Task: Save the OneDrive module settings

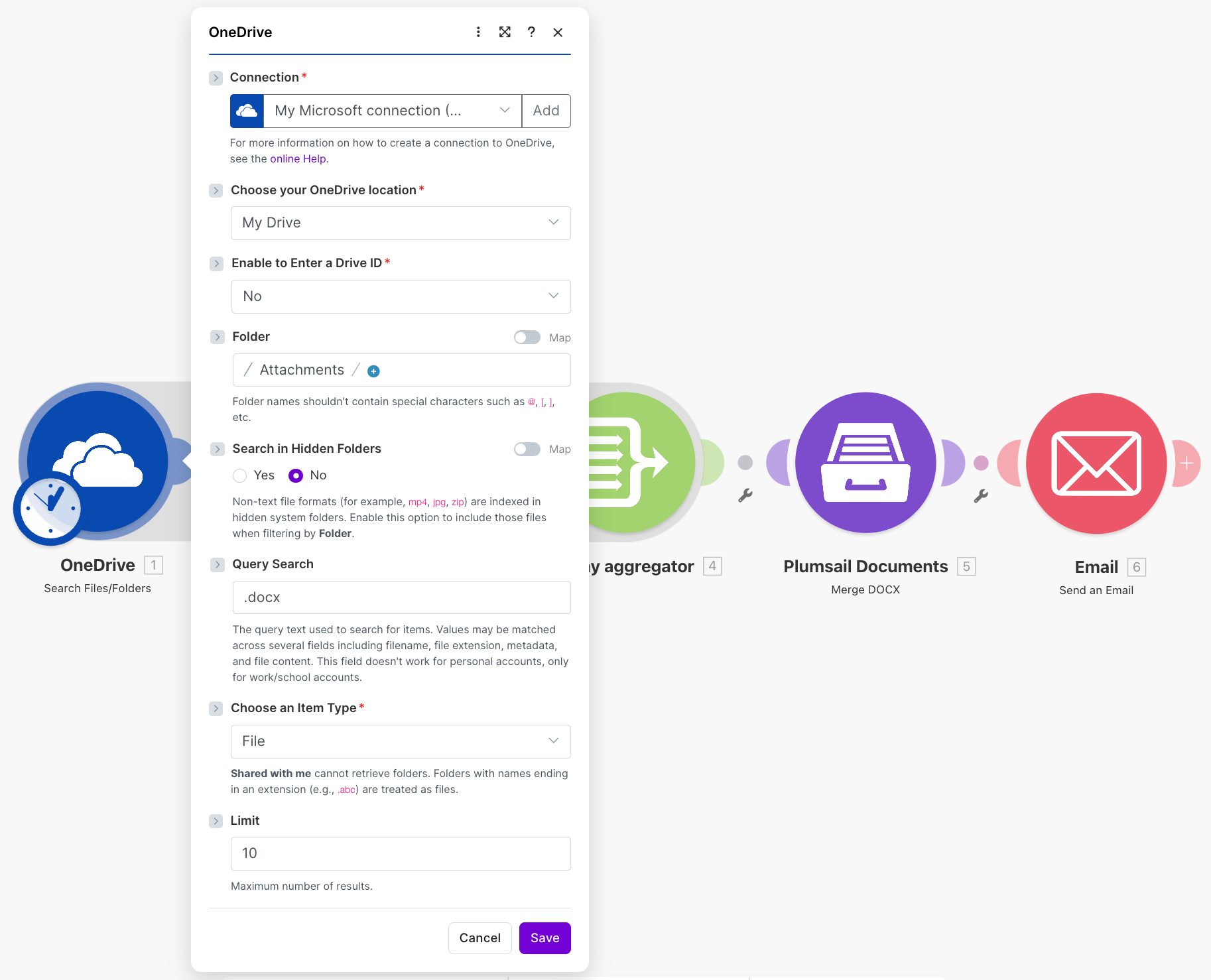Action: pos(545,938)
